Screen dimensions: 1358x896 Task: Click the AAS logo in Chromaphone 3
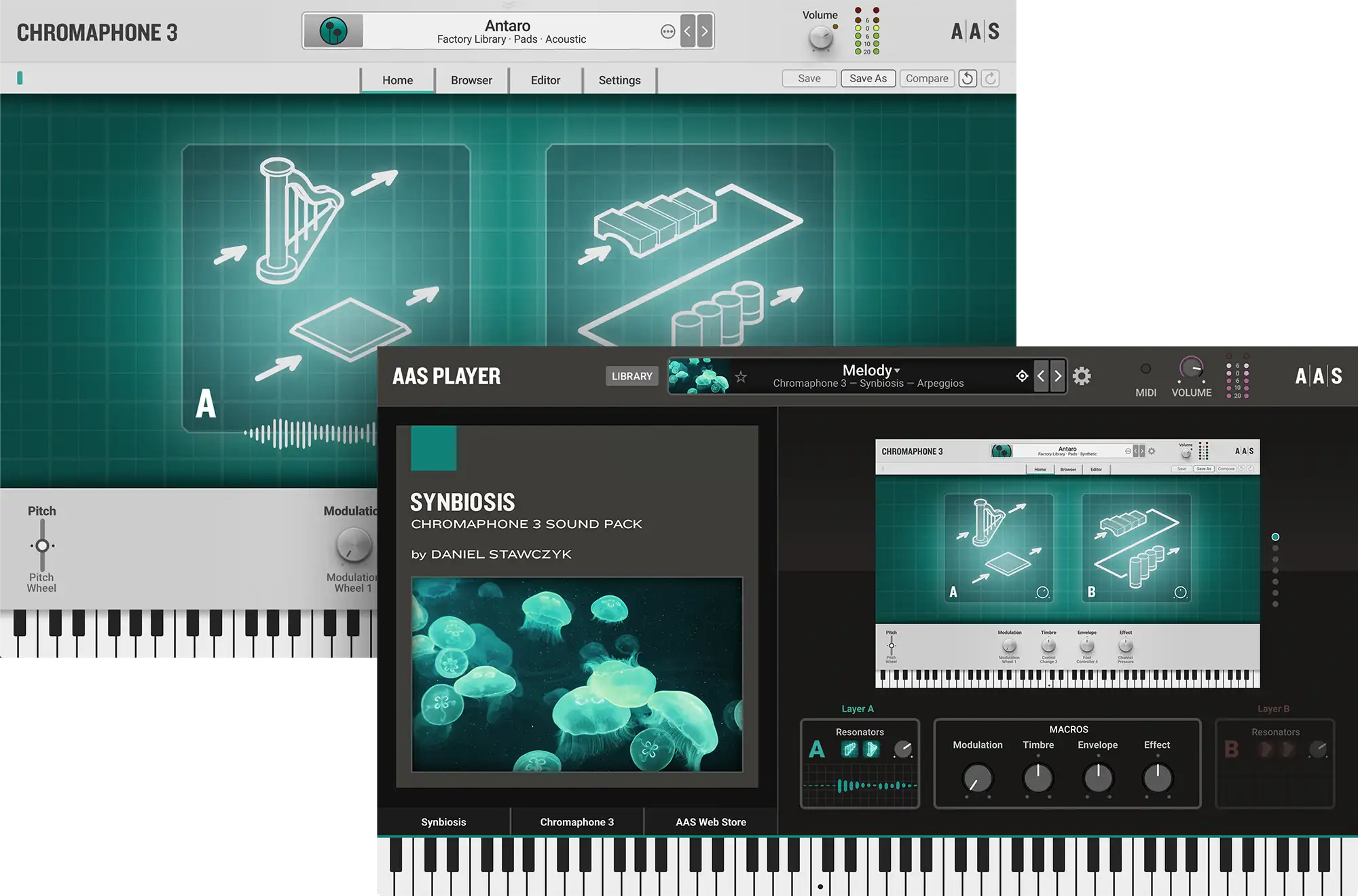click(975, 31)
